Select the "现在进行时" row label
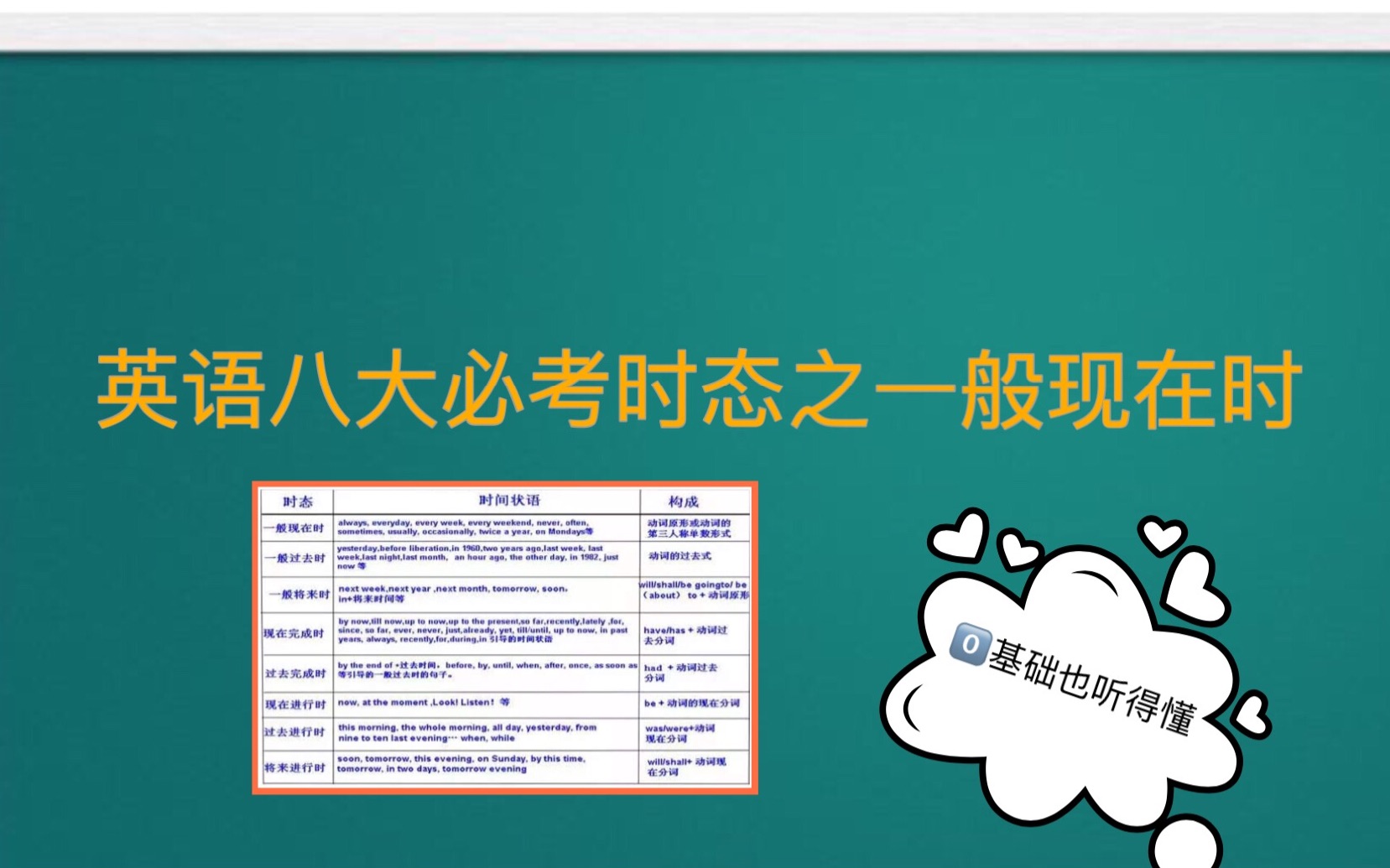 coord(297,704)
